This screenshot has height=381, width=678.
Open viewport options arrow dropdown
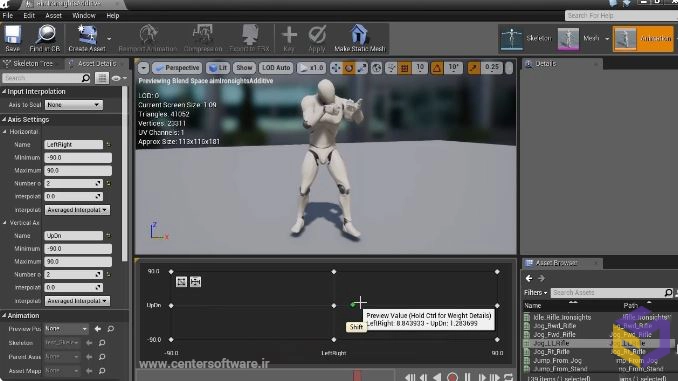click(143, 68)
